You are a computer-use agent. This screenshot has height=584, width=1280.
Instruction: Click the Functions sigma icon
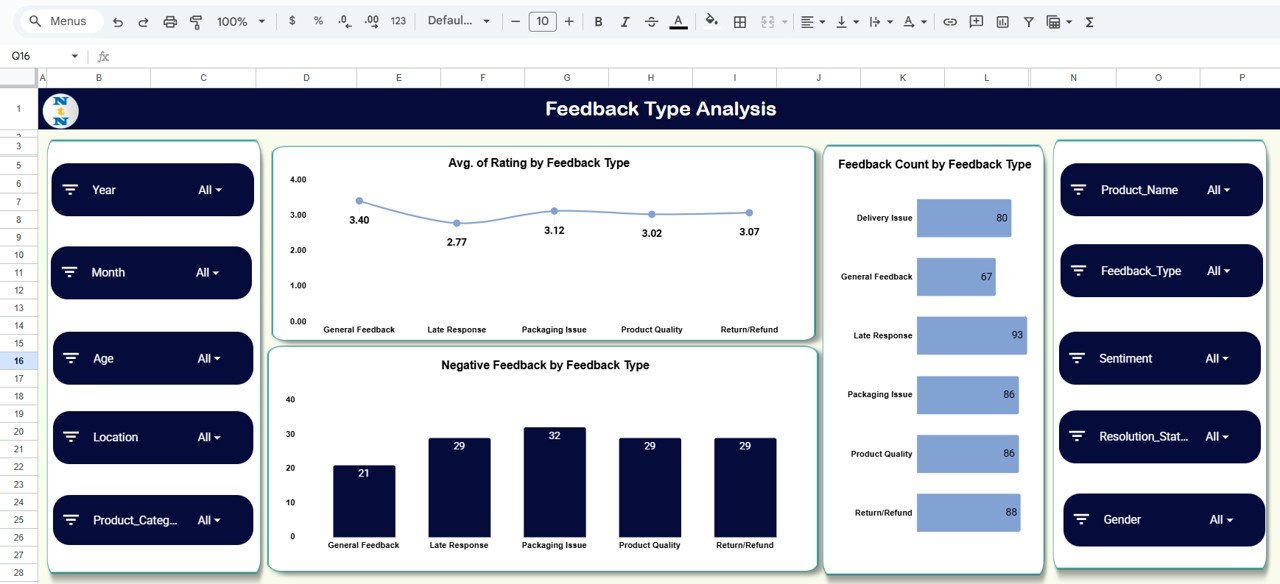(x=1087, y=21)
